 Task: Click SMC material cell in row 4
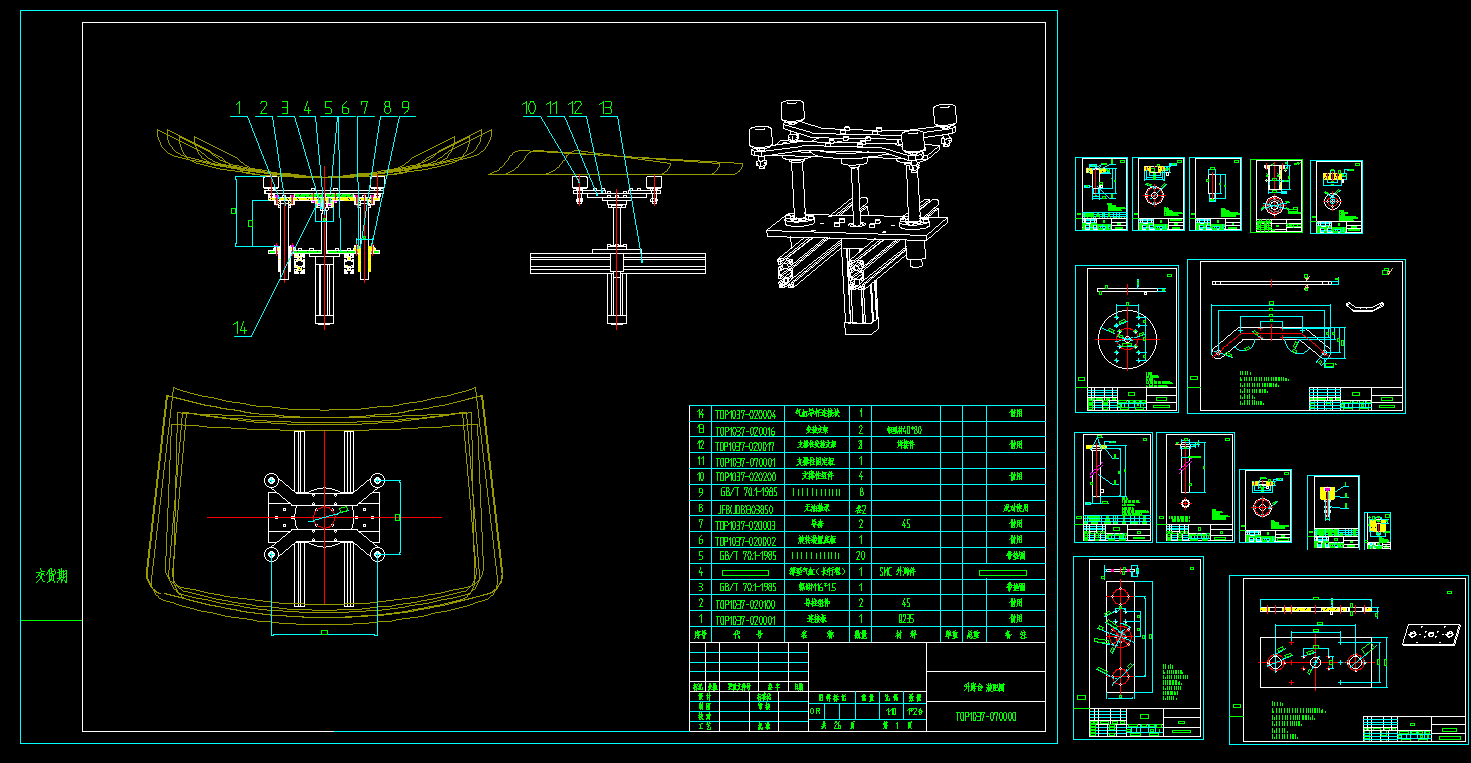(x=905, y=572)
